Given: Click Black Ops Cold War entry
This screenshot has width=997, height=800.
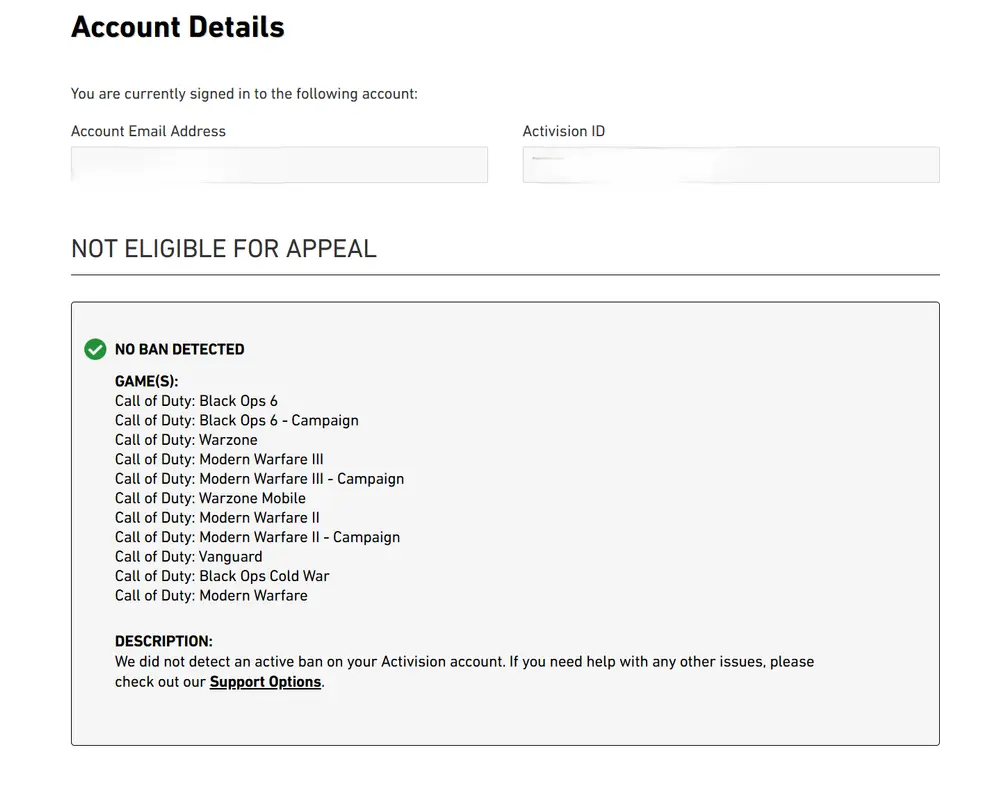Looking at the screenshot, I should tap(222, 576).
